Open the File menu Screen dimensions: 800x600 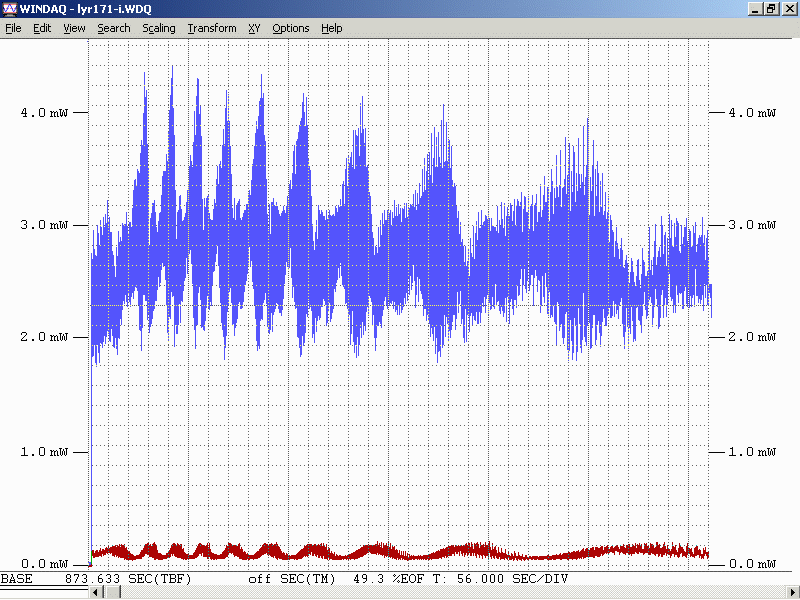(13, 28)
